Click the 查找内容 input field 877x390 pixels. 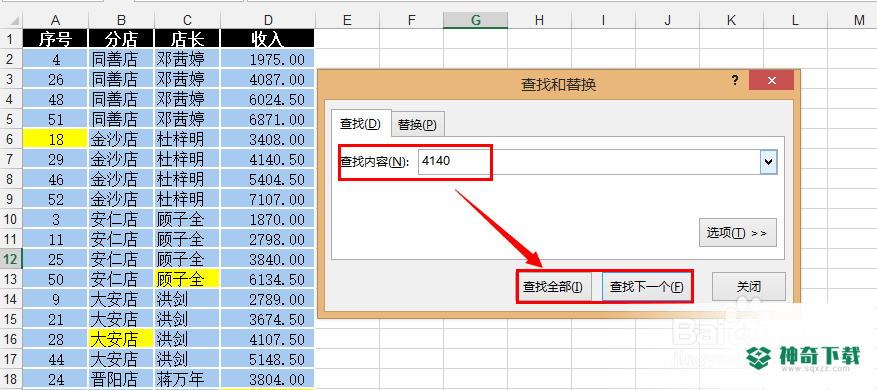click(589, 162)
